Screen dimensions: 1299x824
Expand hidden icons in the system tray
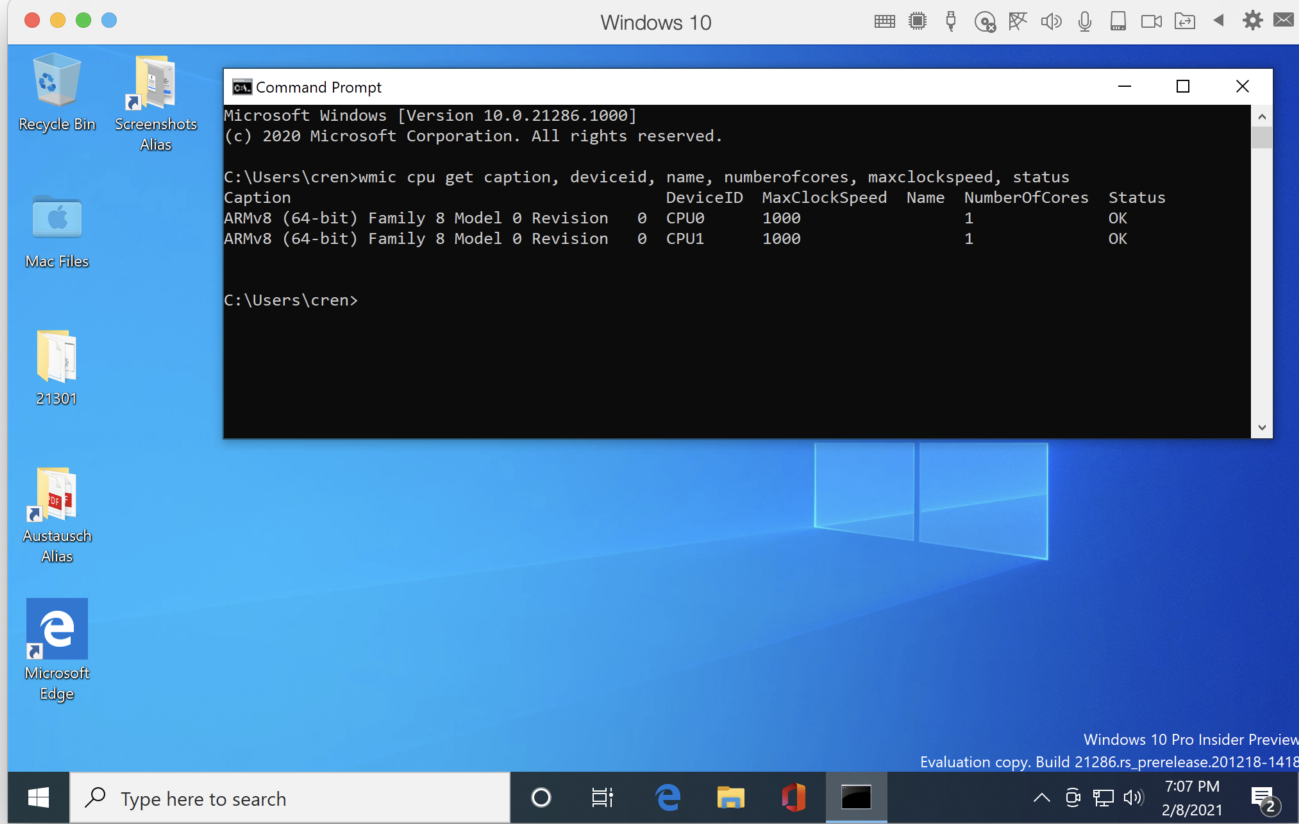tap(1041, 797)
